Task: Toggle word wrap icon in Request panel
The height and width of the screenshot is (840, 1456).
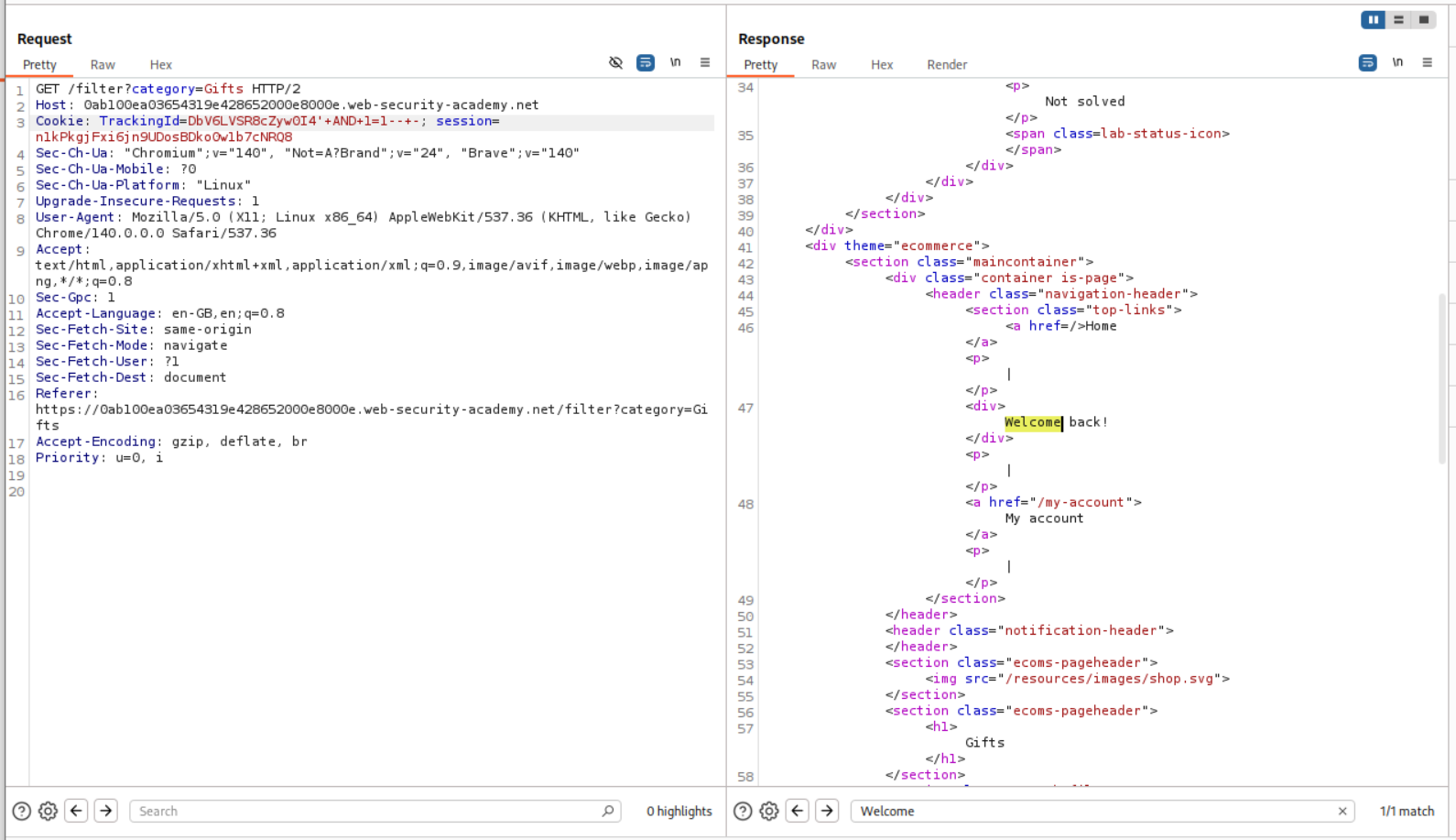Action: [x=646, y=62]
